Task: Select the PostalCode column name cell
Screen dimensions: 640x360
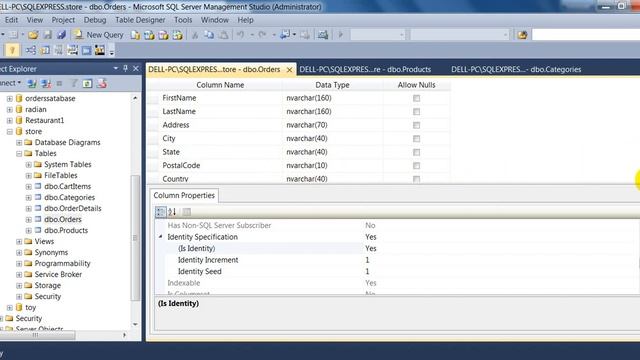Action: tap(220, 166)
